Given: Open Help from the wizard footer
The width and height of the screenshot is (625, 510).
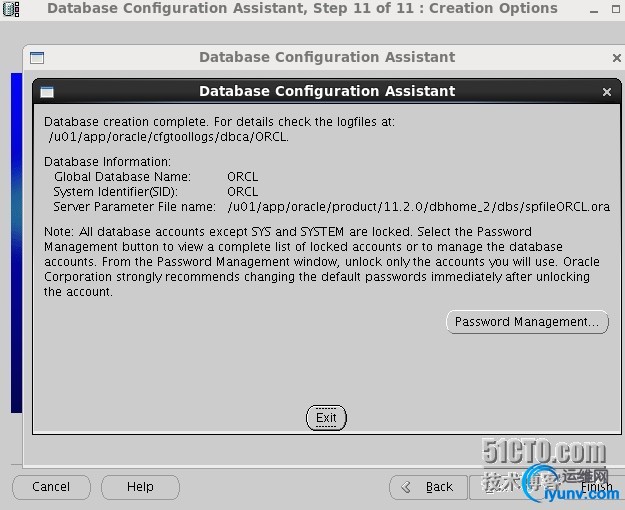Looking at the screenshot, I should click(x=140, y=487).
